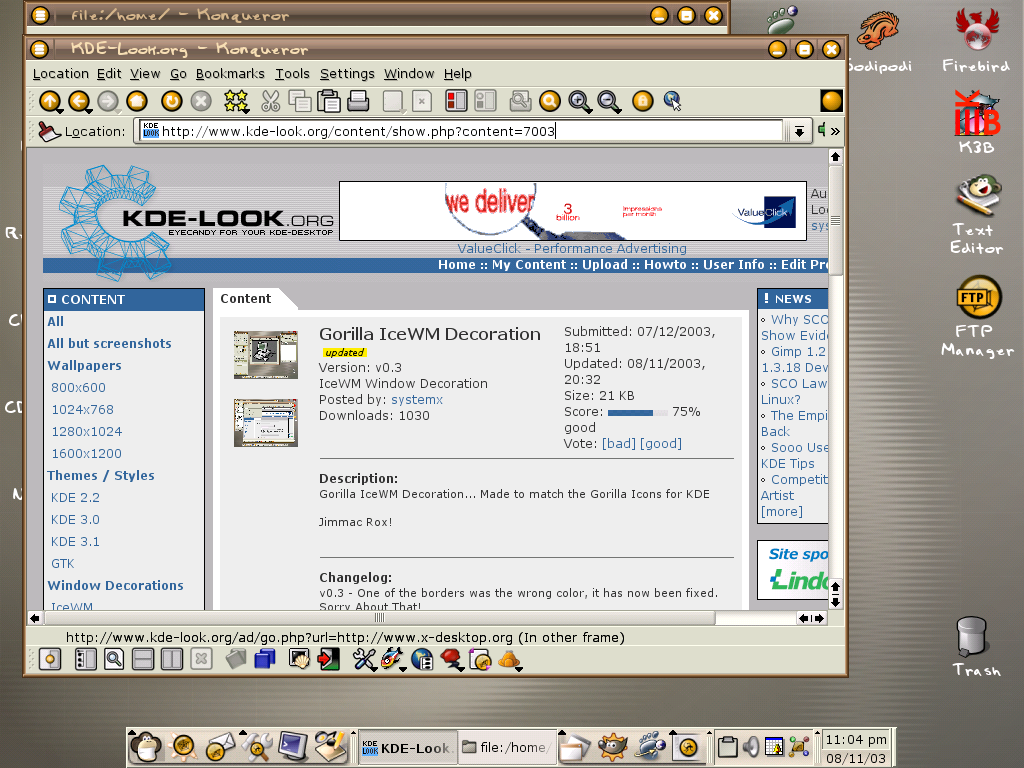Open the Tools menu
The width and height of the screenshot is (1024, 768).
pos(292,74)
